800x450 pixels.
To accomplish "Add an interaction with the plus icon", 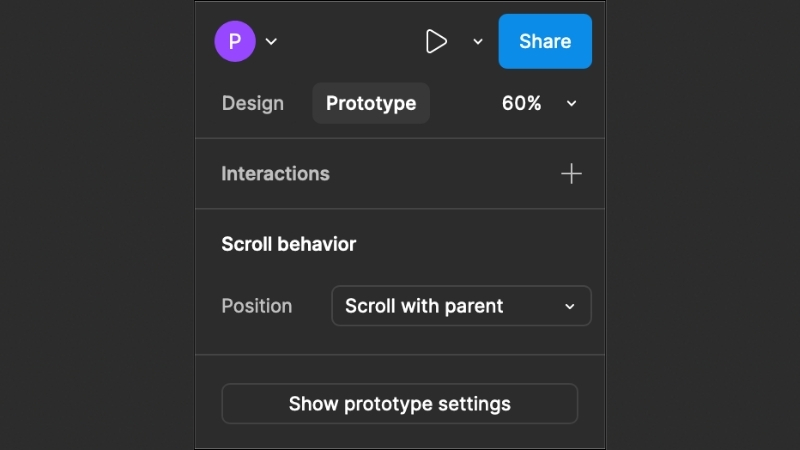I will coord(571,174).
